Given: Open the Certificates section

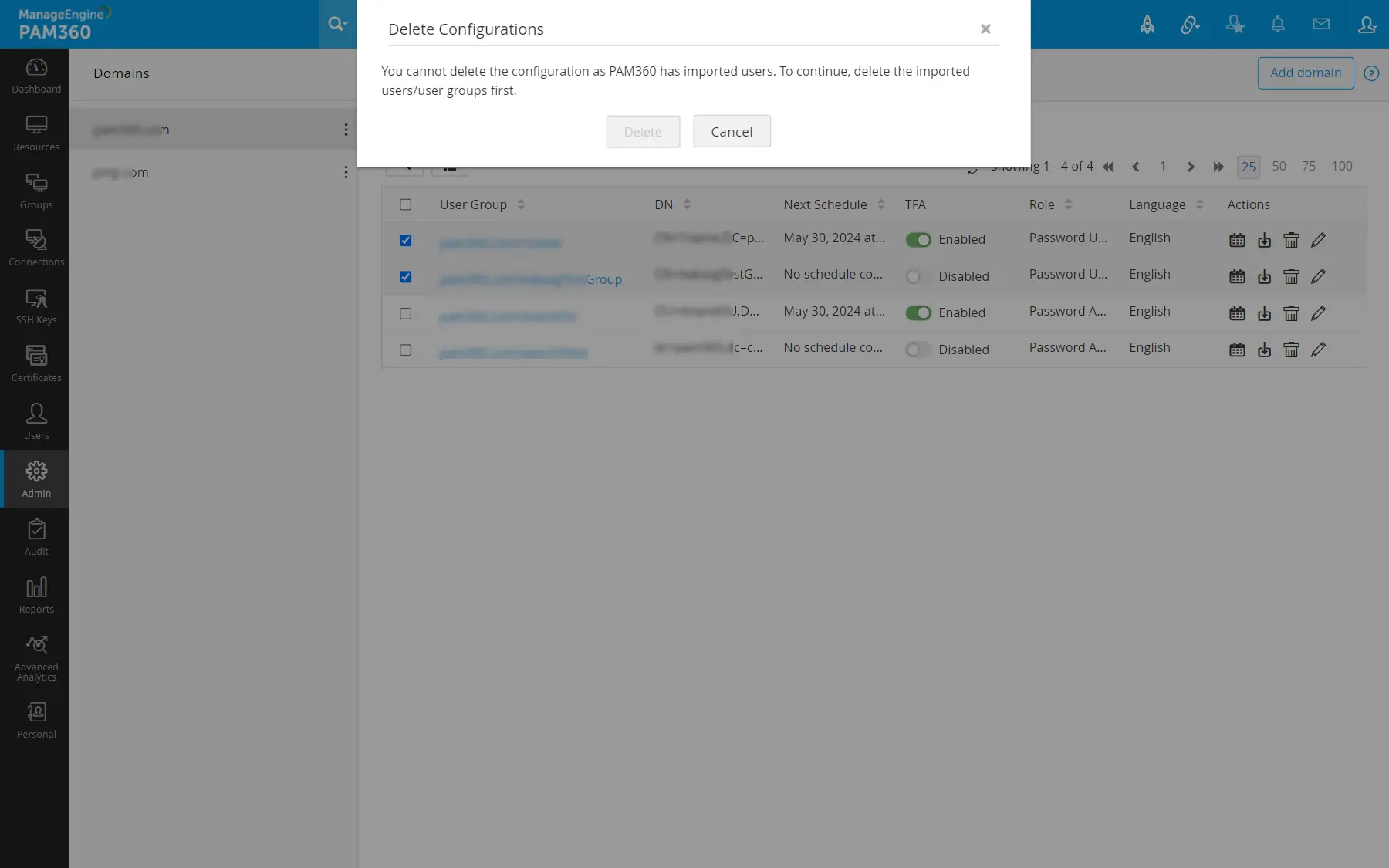Looking at the screenshot, I should pos(35,363).
